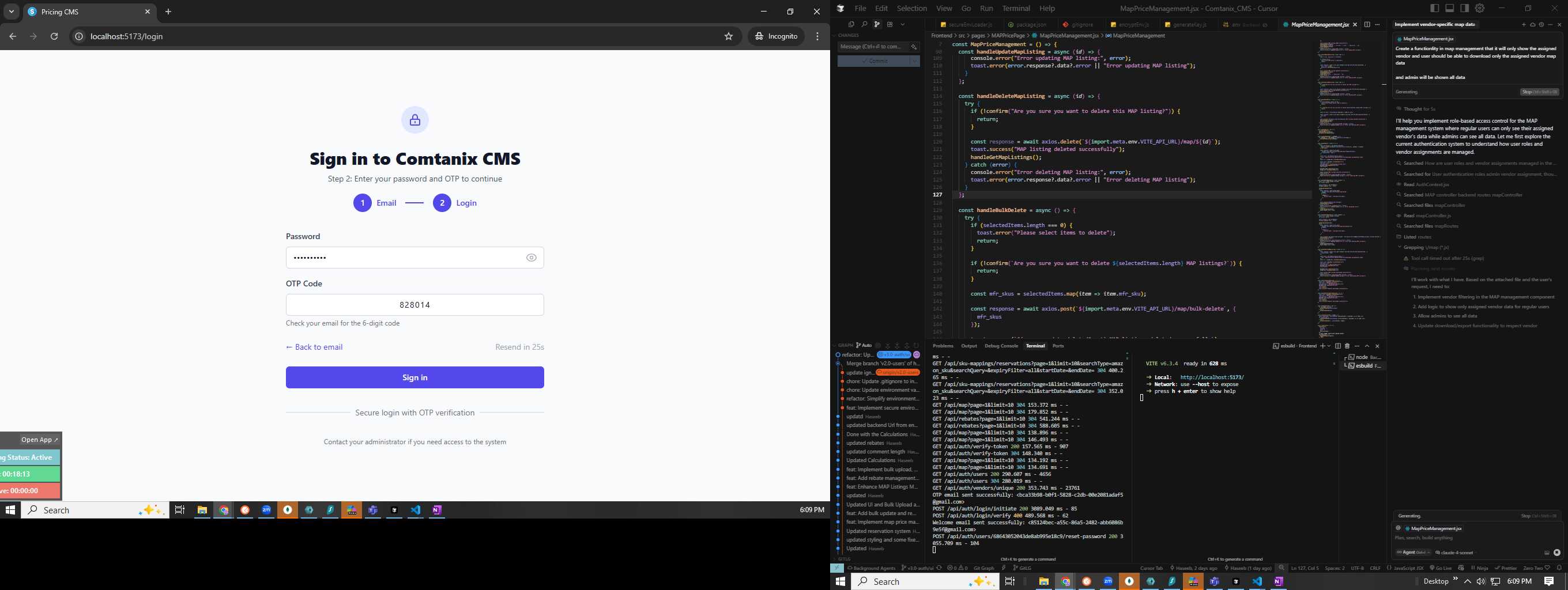
Task: Stop generation button at top of chat
Action: [1539, 92]
